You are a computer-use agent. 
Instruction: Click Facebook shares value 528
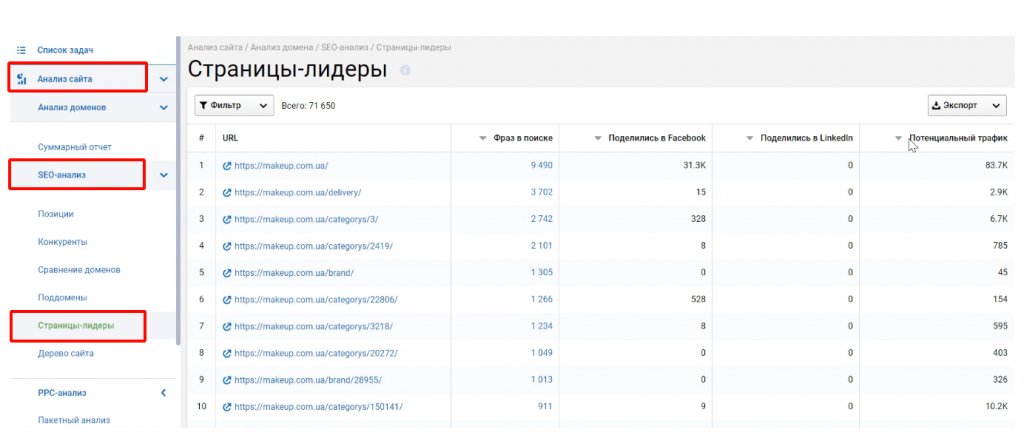(699, 300)
